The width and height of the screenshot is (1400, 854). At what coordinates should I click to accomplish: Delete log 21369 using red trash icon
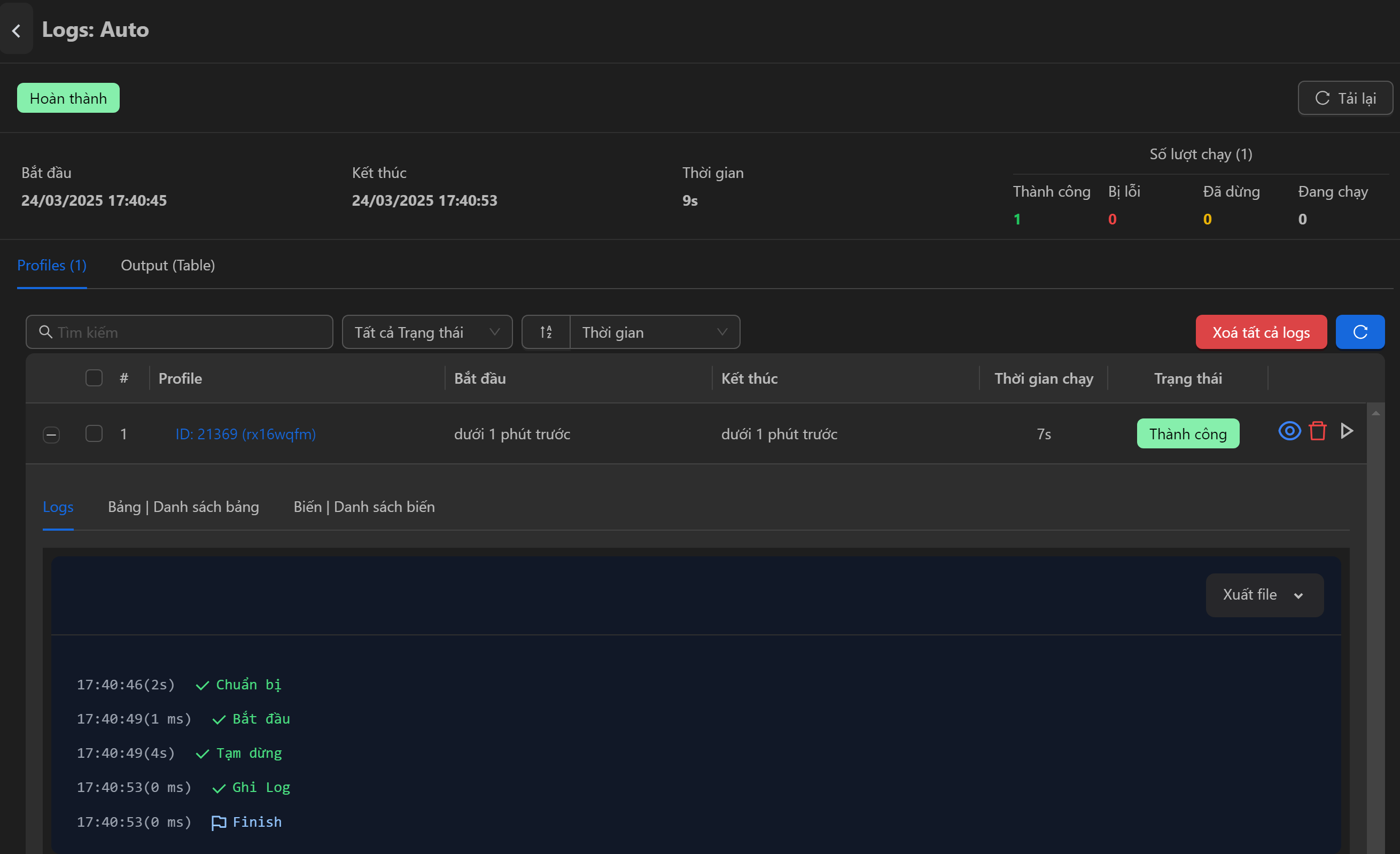(1318, 431)
